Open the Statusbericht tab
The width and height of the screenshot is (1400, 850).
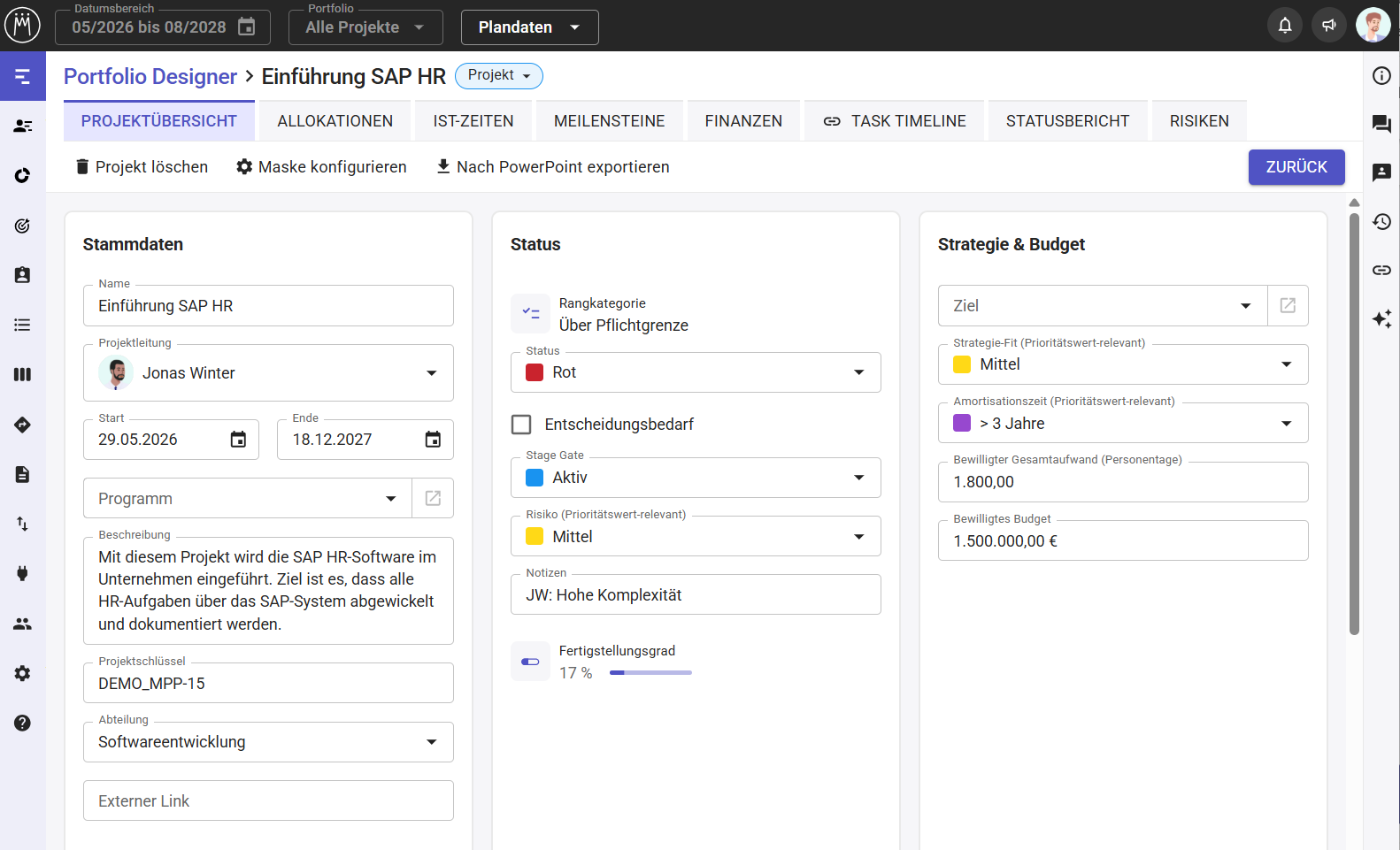(x=1068, y=121)
